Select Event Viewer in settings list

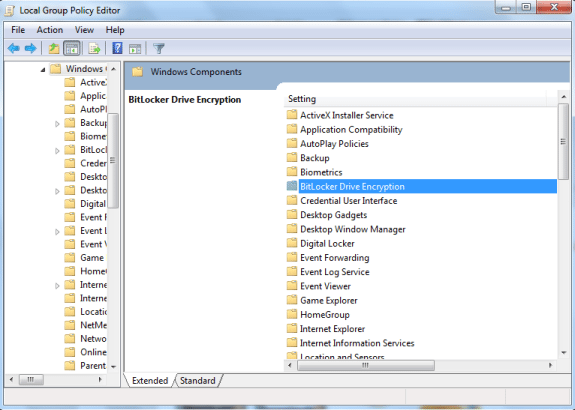(x=325, y=286)
